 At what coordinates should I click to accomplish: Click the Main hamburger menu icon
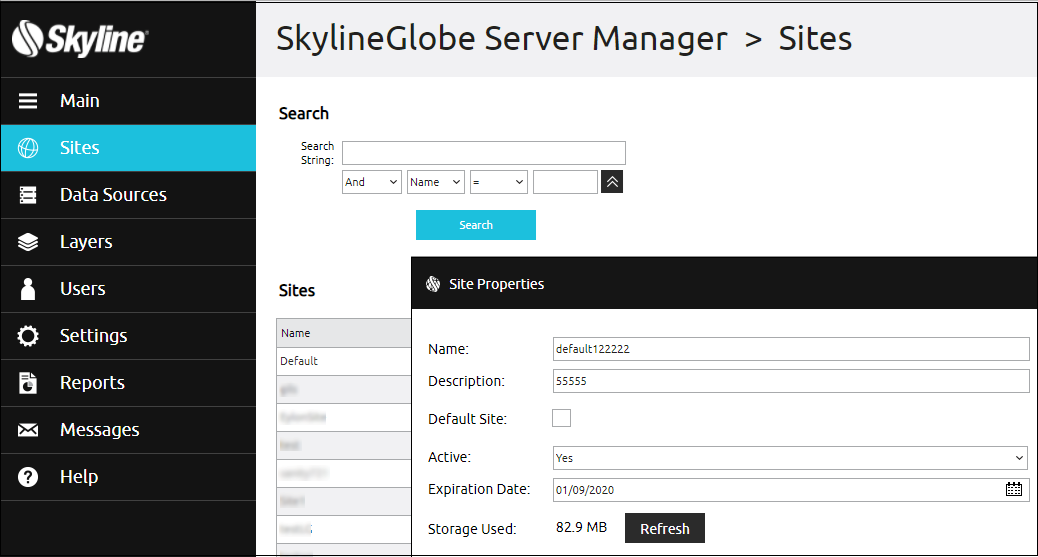coord(28,101)
